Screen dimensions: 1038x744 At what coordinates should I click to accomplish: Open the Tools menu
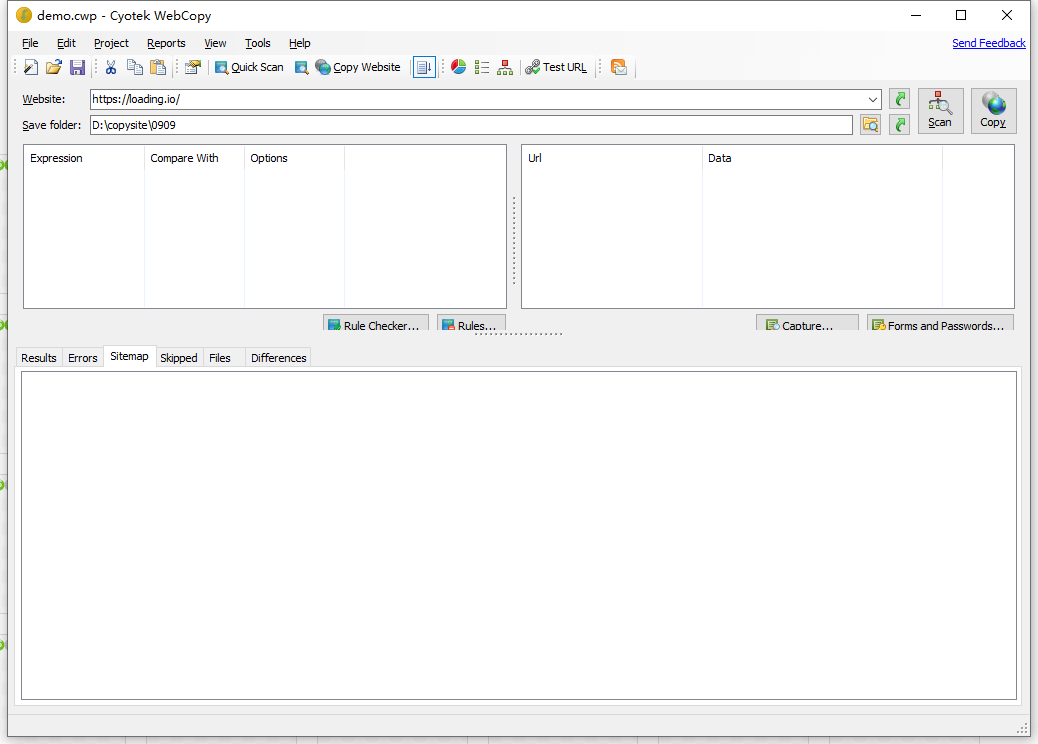(x=258, y=43)
